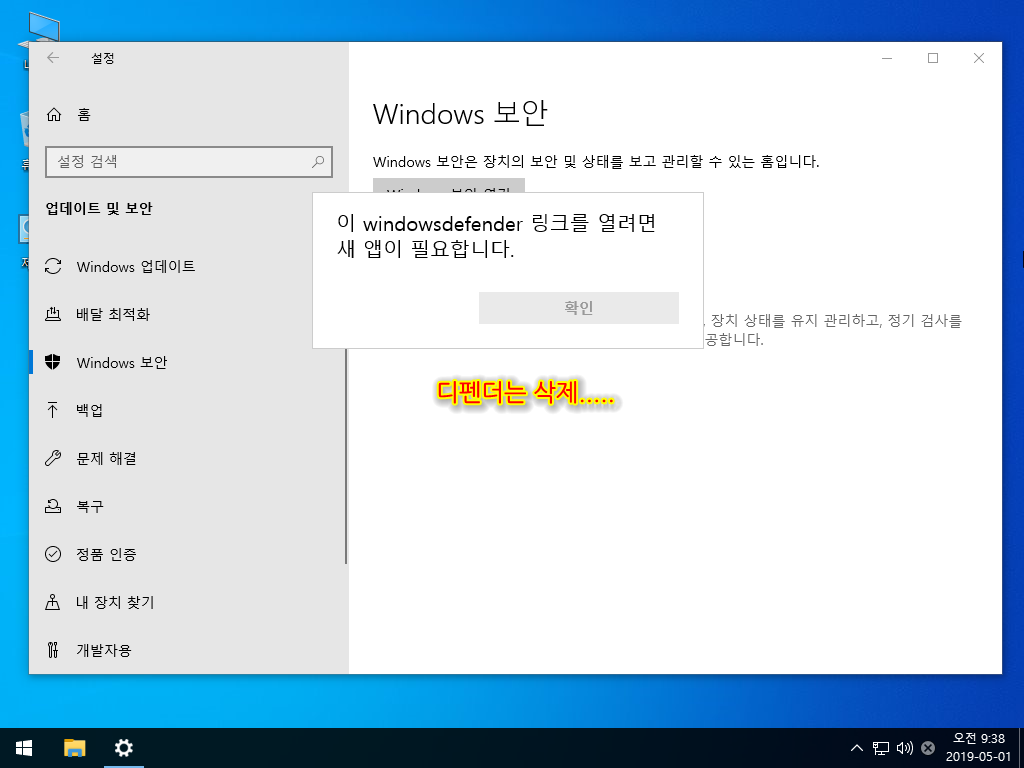
Task: Open the Home (홈) settings page
Action: click(68, 115)
